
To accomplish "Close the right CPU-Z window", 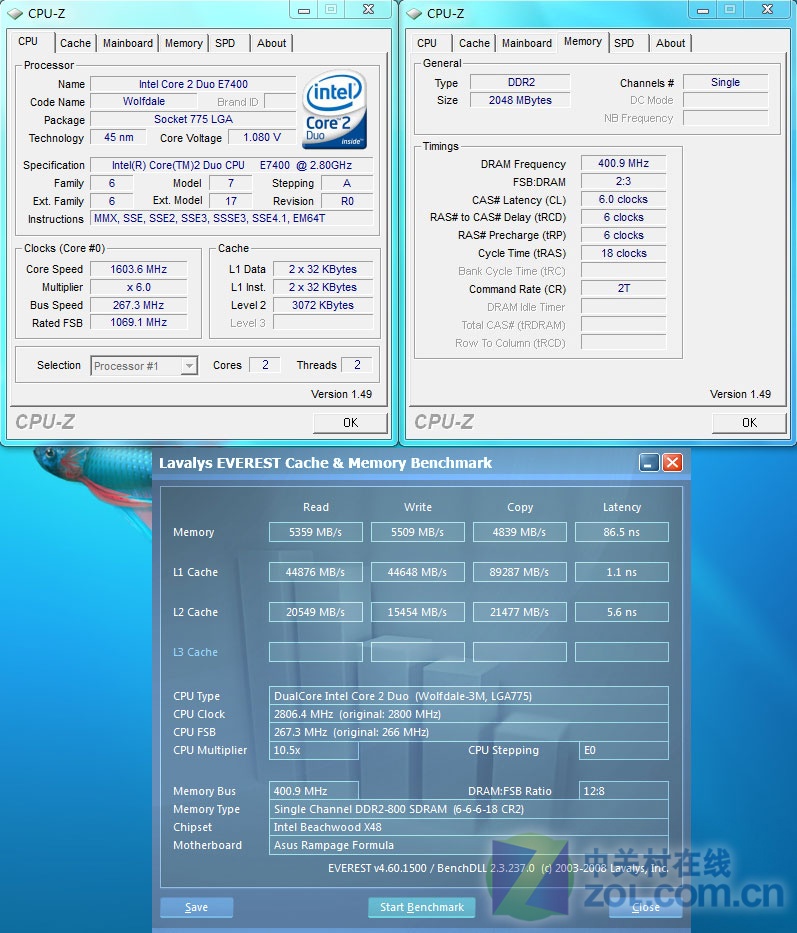I will [x=768, y=10].
